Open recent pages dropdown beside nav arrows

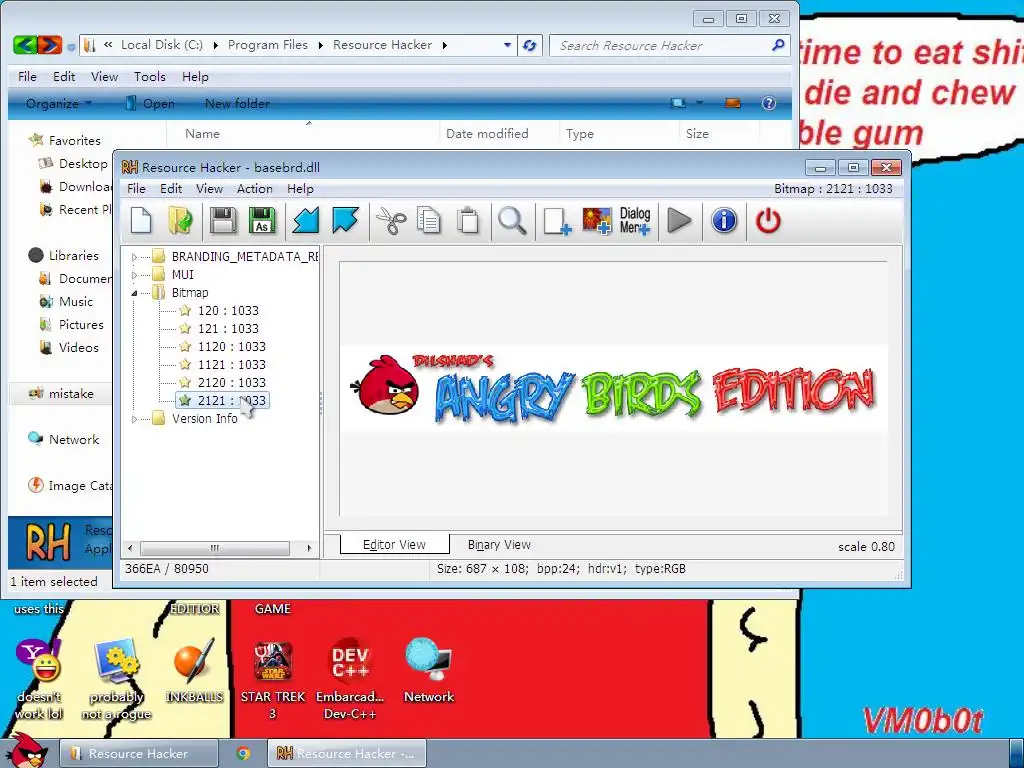[x=71, y=46]
